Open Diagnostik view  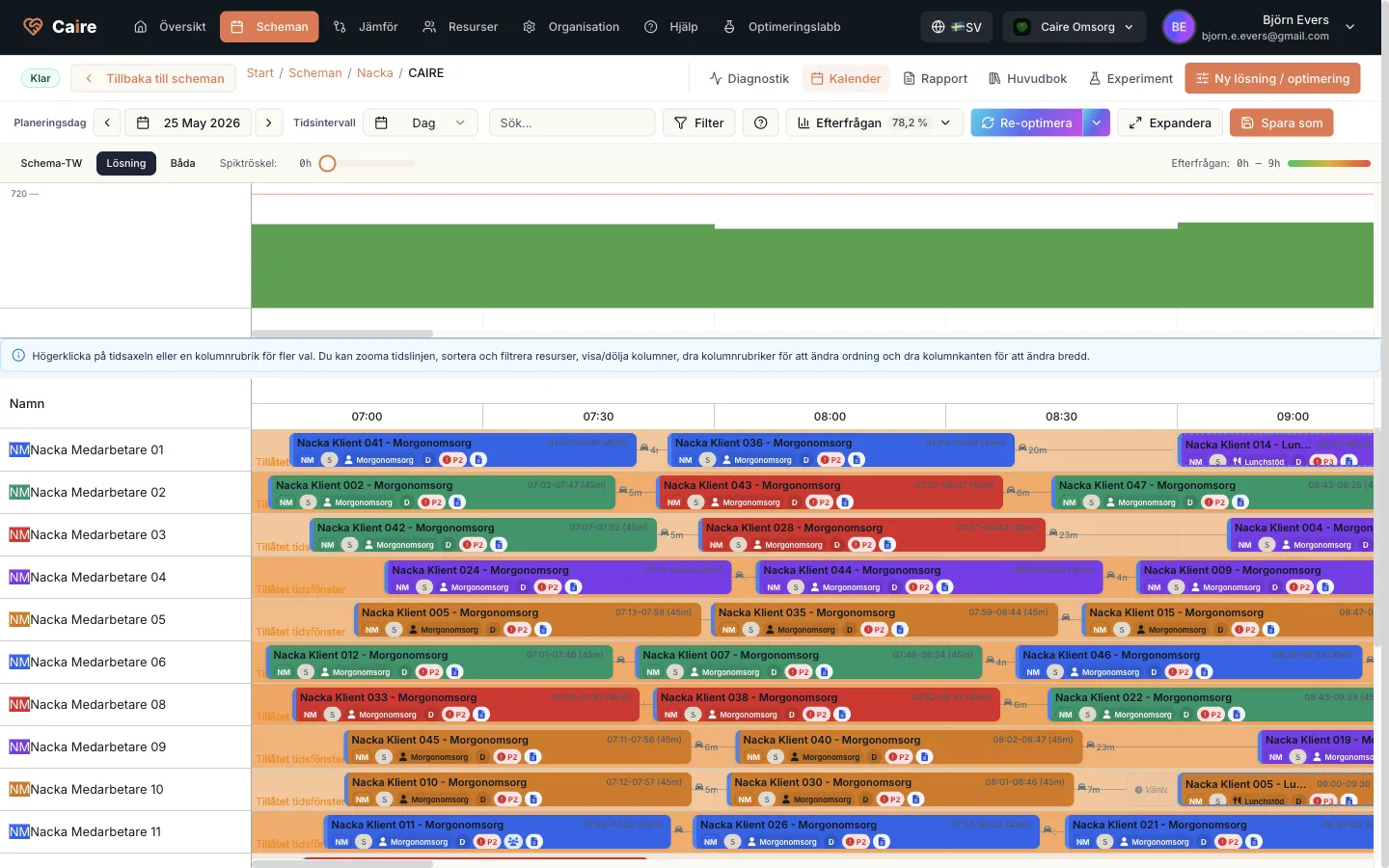[x=749, y=78]
